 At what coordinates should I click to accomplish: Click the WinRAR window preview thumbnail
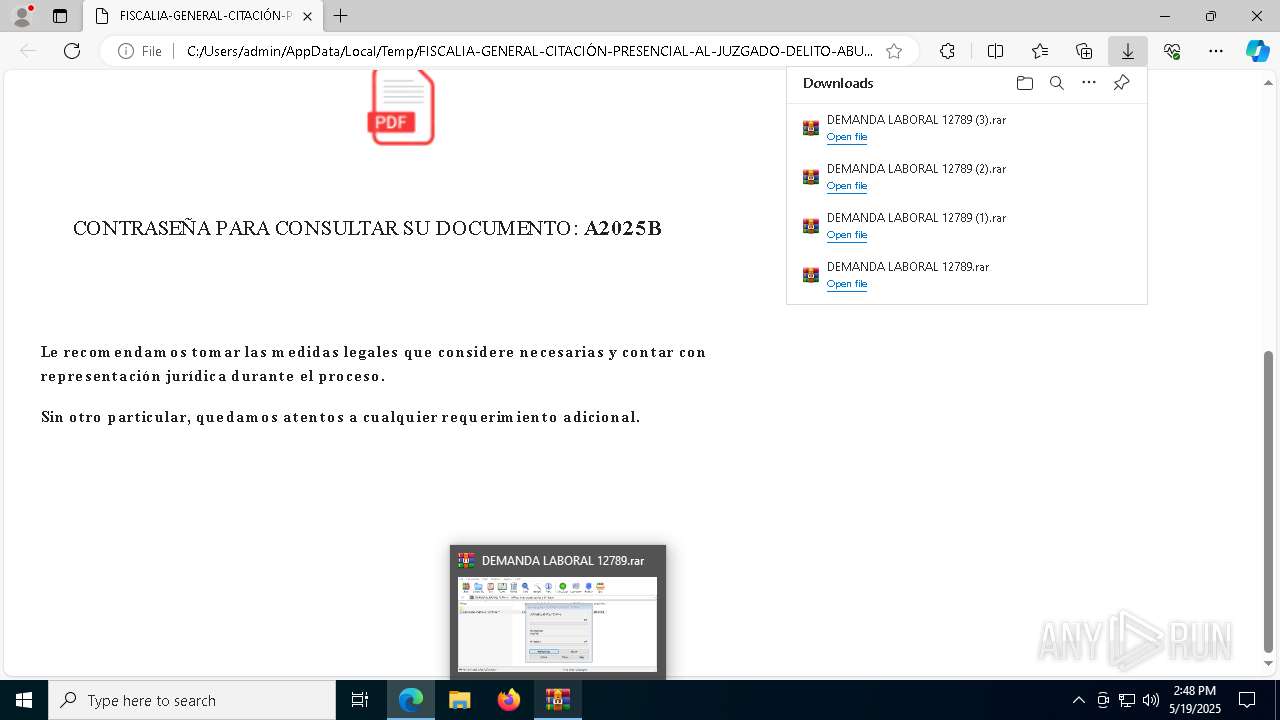tap(557, 624)
